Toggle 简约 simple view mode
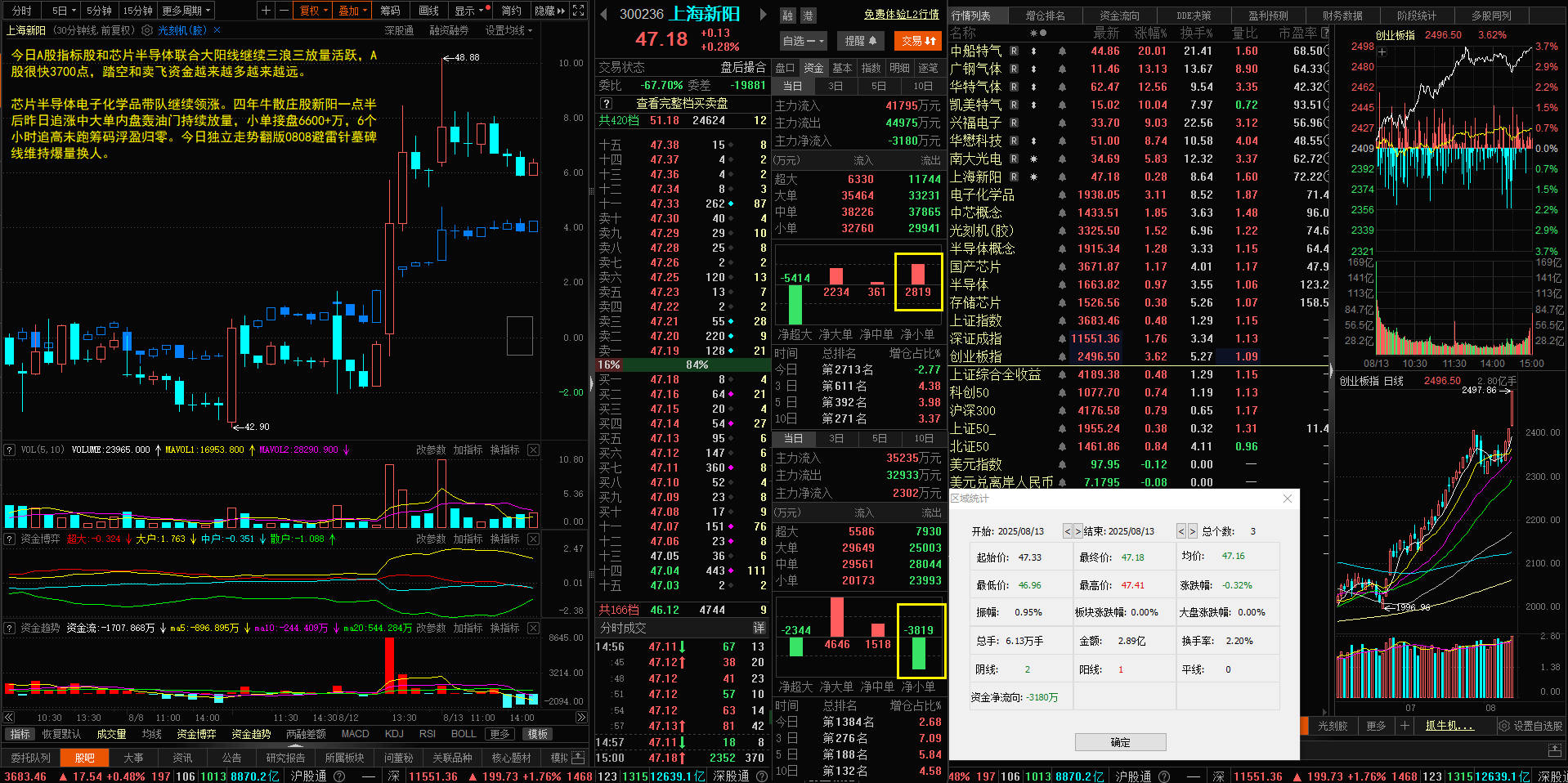The image size is (1568, 783). coord(512,11)
